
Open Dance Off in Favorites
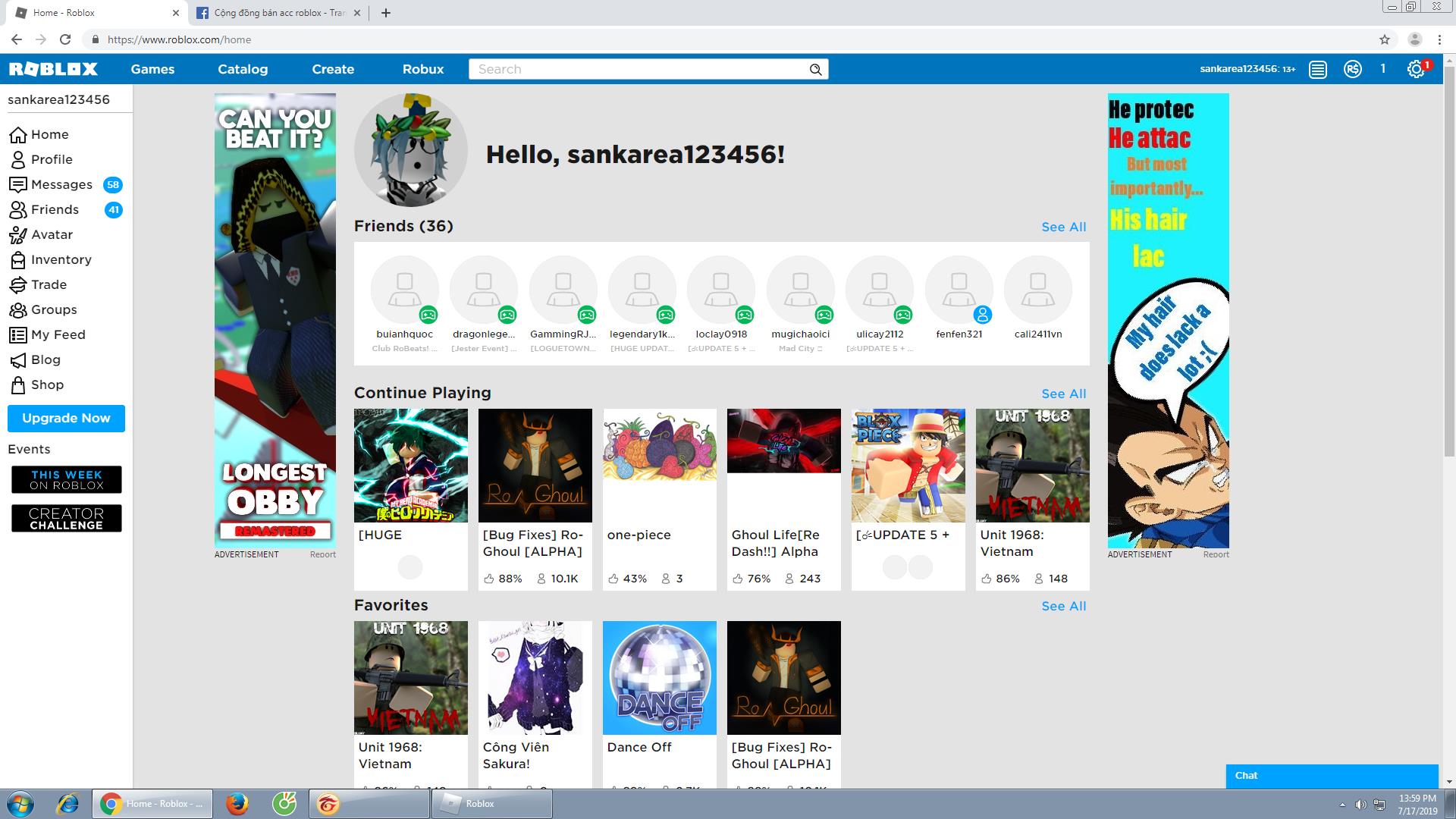point(660,678)
